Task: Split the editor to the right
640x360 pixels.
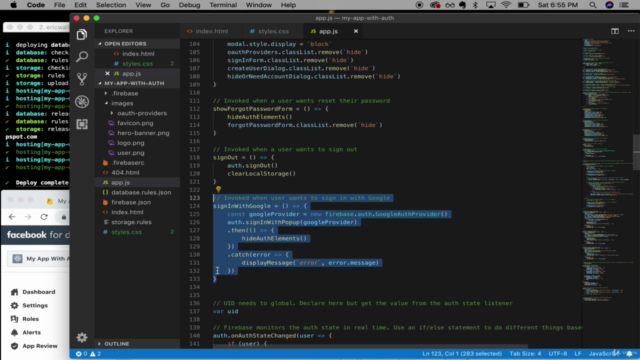Action: pos(615,31)
